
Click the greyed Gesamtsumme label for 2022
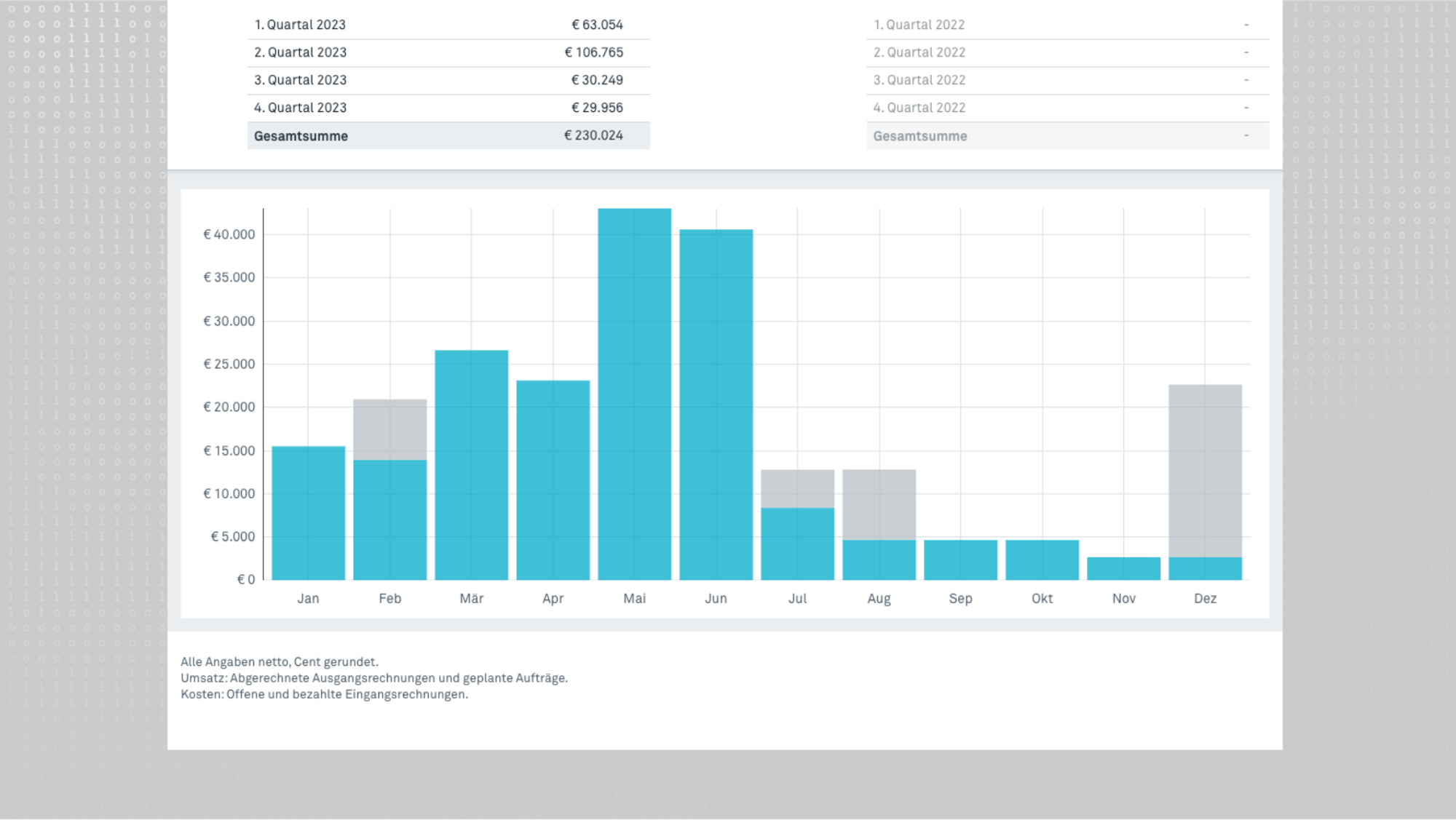920,136
